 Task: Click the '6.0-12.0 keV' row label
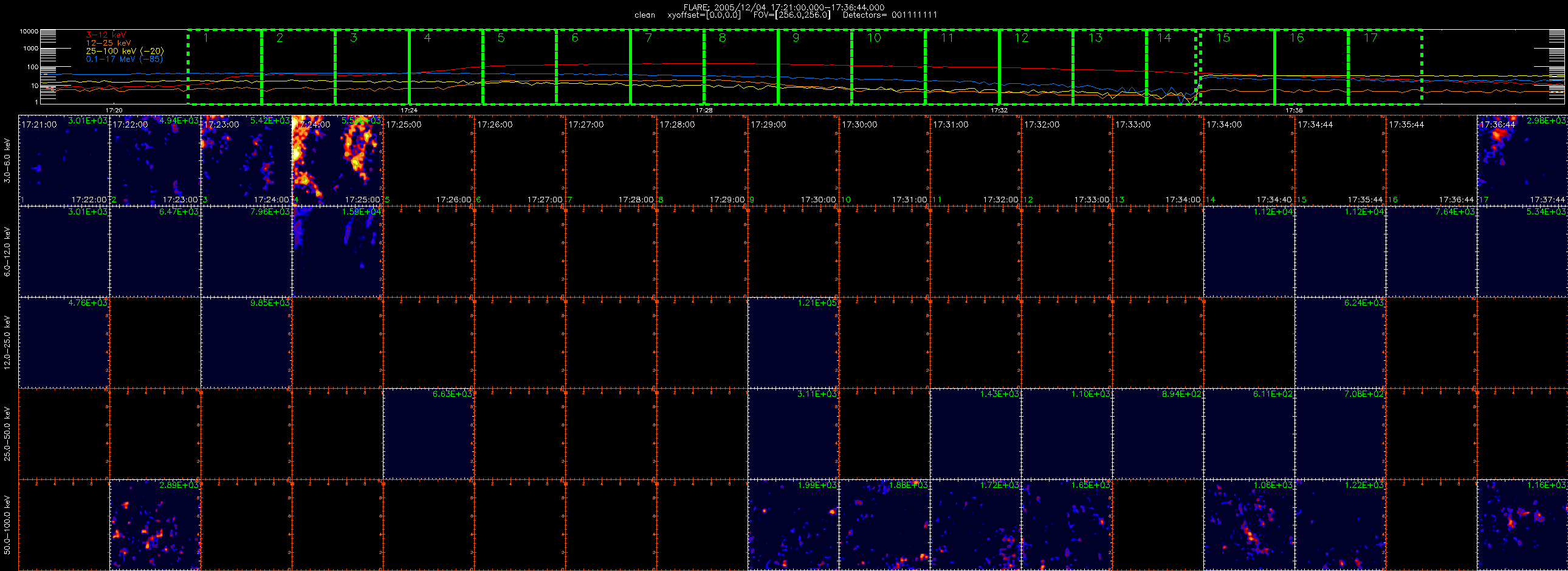7,251
